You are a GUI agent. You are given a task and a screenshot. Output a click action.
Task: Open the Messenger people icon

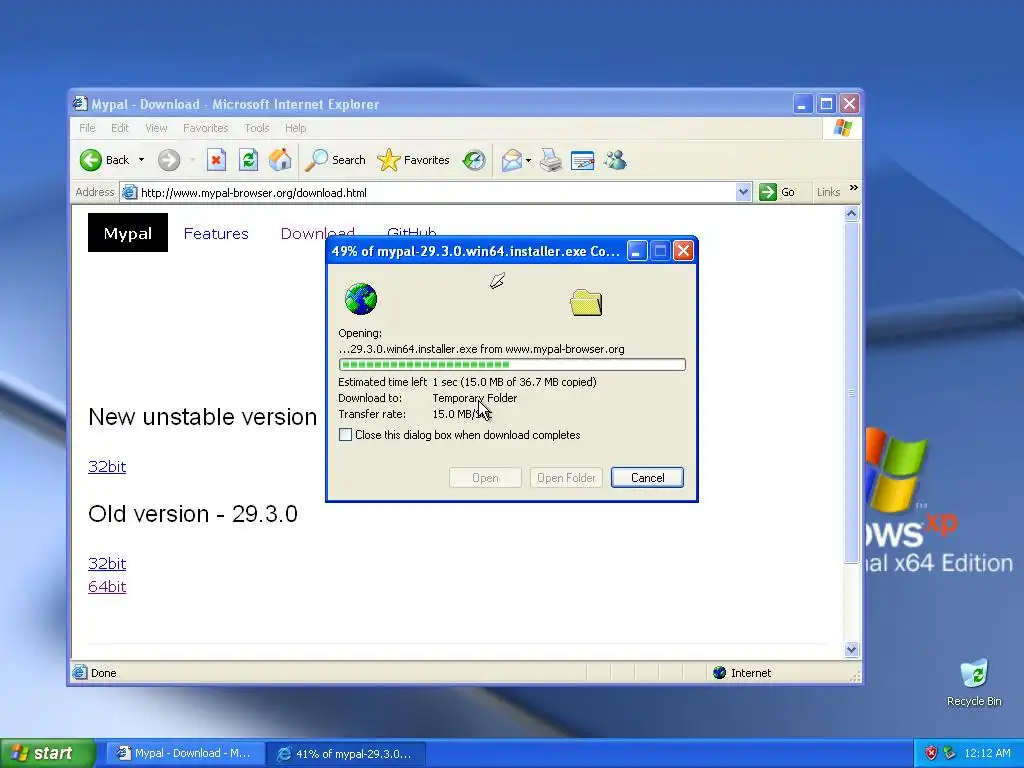coord(615,160)
